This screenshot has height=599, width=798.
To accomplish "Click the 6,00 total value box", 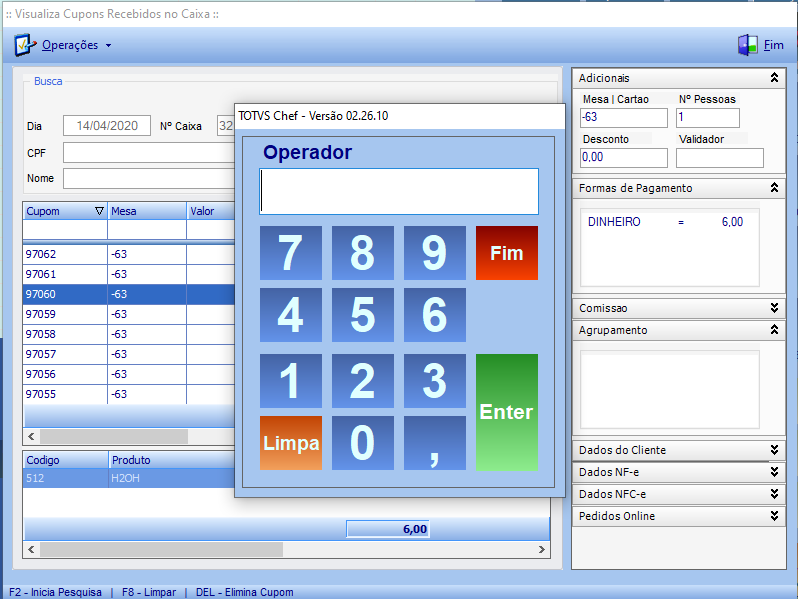I will 388,529.
